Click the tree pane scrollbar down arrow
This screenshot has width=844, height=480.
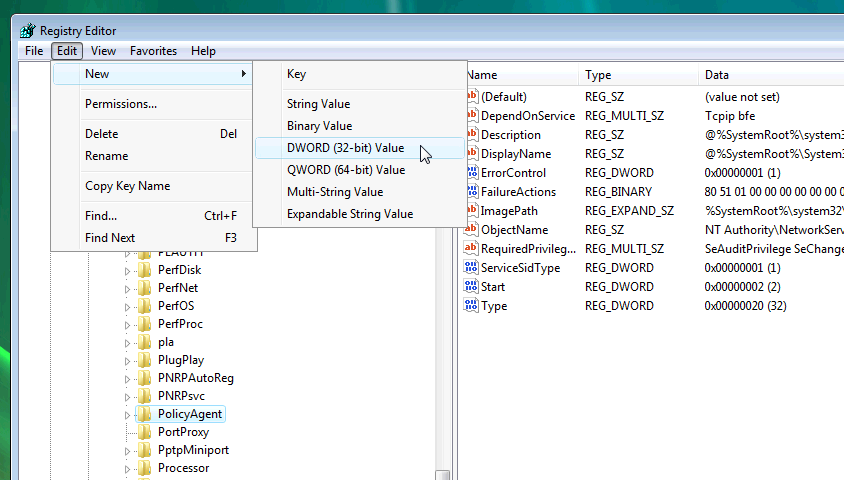click(x=441, y=474)
